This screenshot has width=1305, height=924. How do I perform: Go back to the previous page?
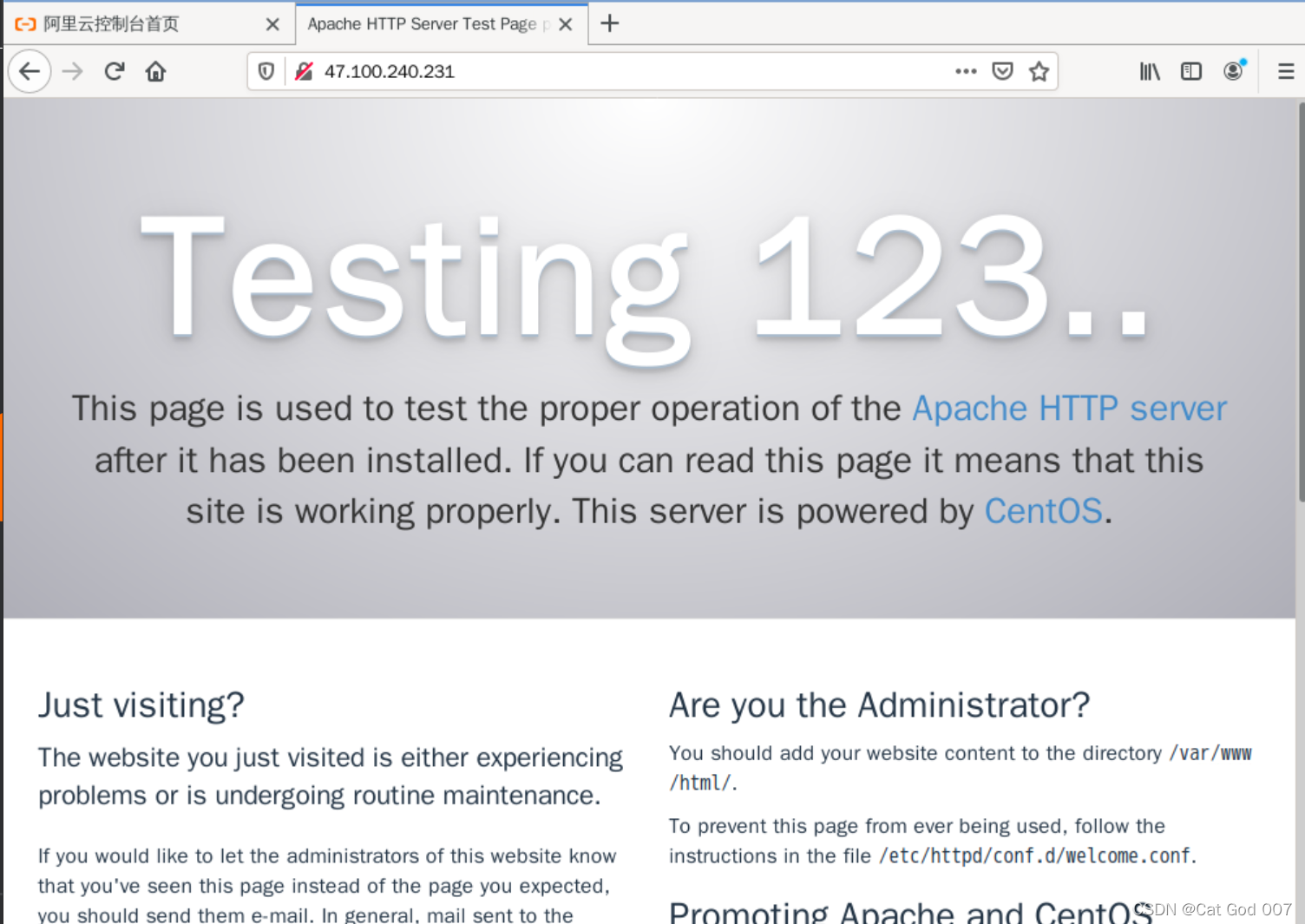(30, 71)
